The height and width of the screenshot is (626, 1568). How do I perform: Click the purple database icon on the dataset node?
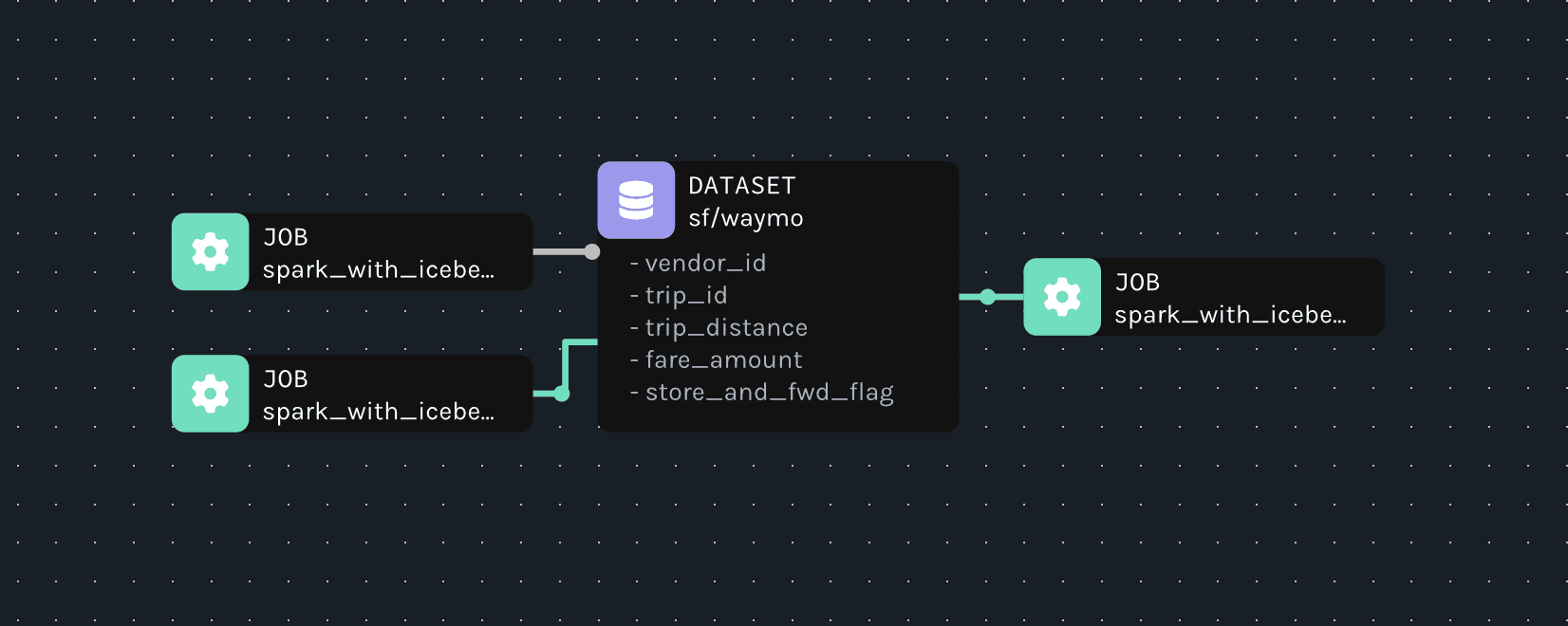coord(636,200)
